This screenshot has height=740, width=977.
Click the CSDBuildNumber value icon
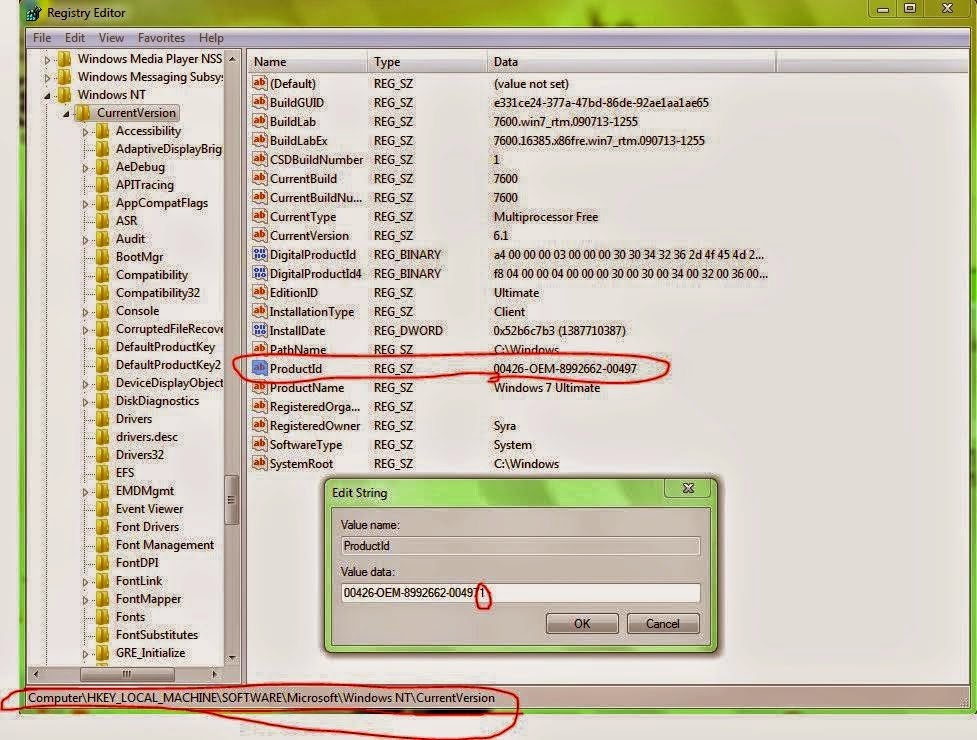tap(259, 159)
